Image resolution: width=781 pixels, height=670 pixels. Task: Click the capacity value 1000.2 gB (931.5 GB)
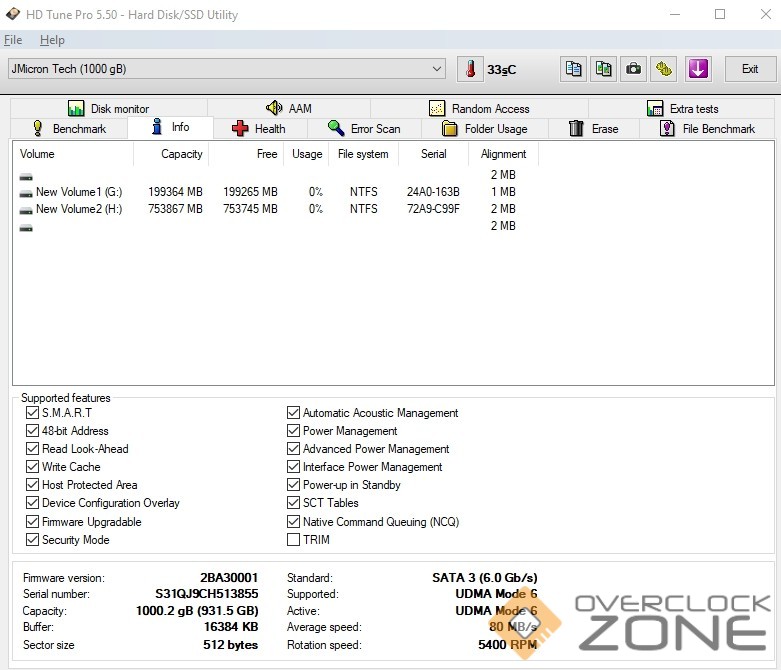coord(197,611)
